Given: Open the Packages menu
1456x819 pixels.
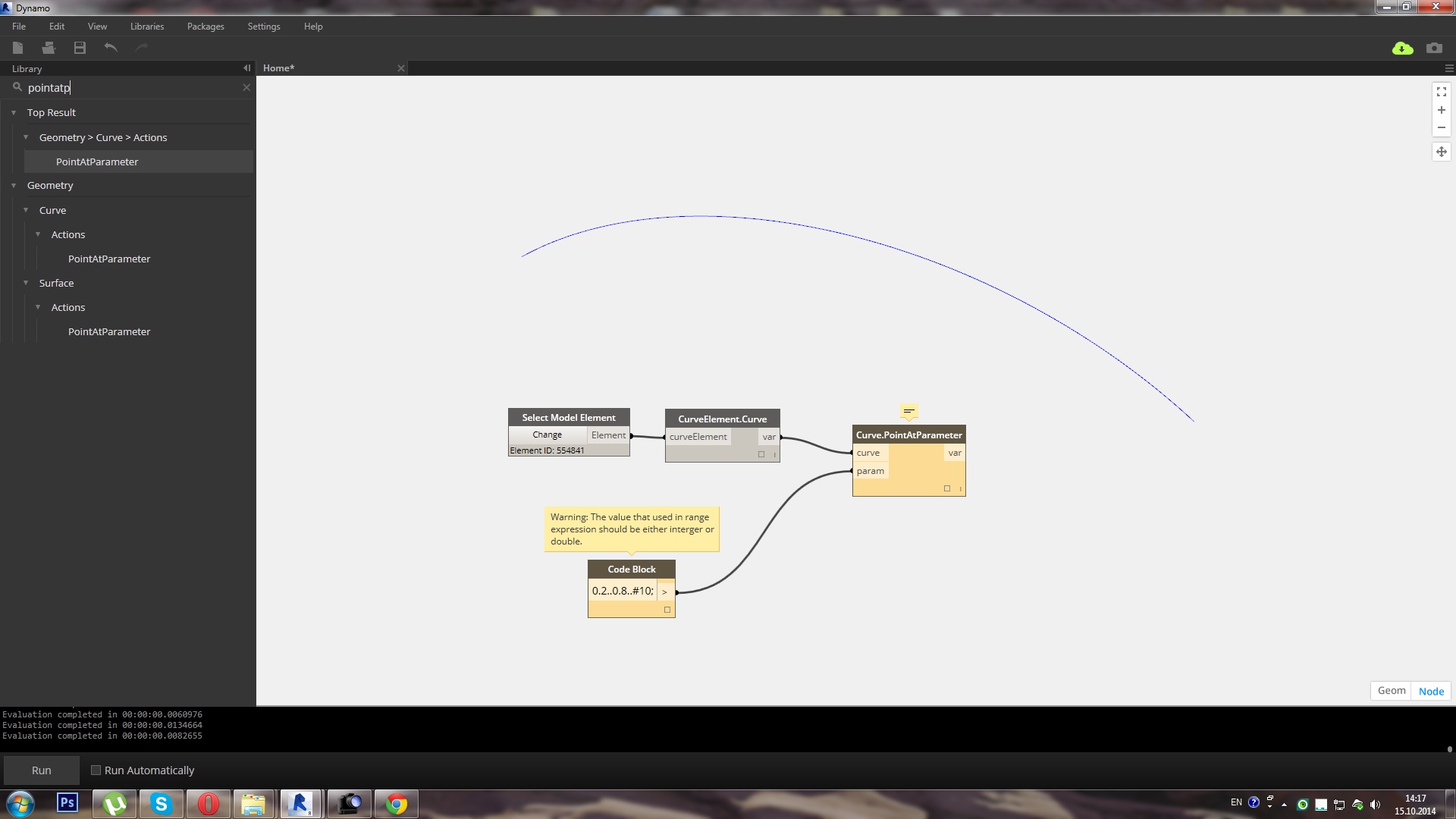Looking at the screenshot, I should [205, 26].
